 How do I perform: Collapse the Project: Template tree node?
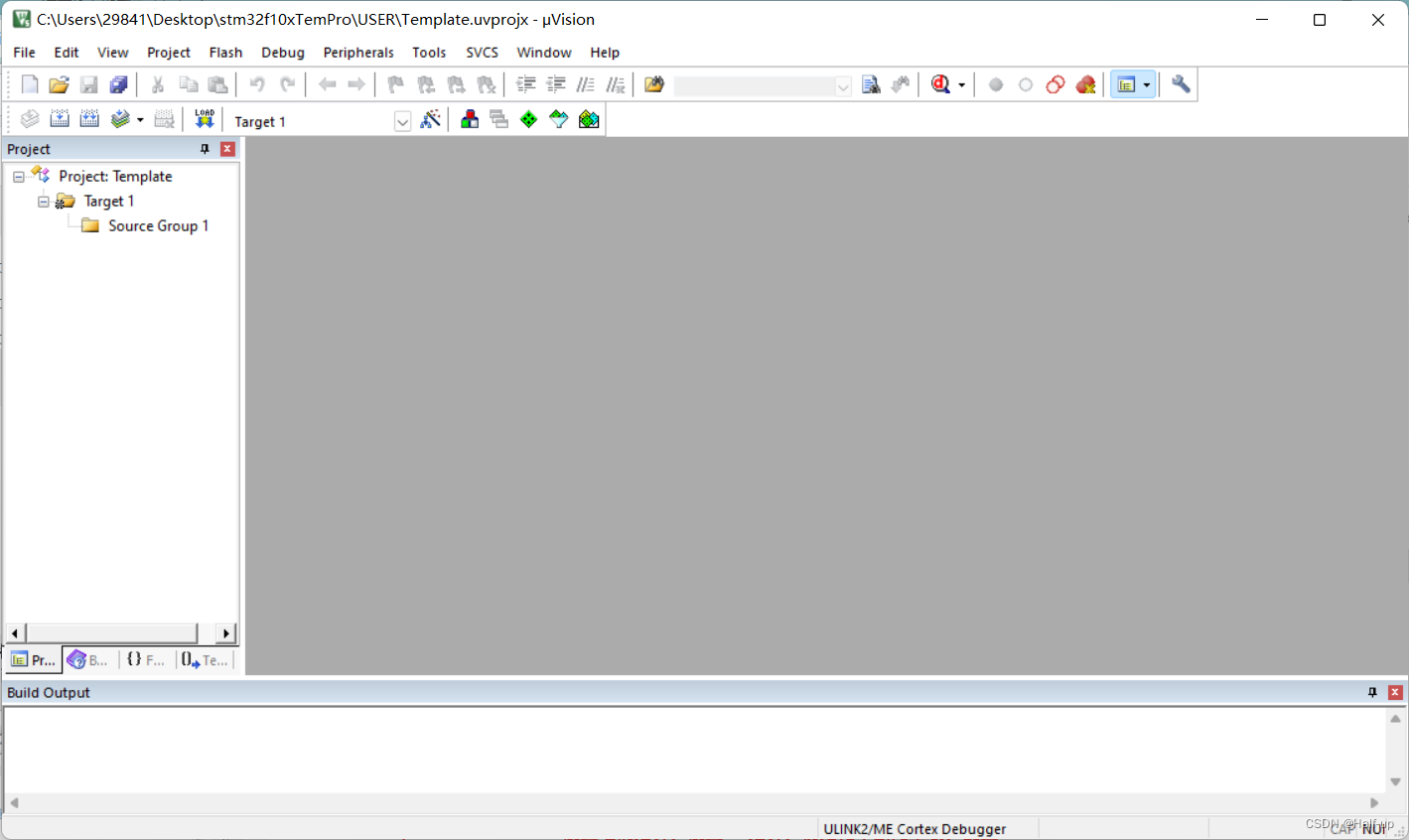[19, 177]
